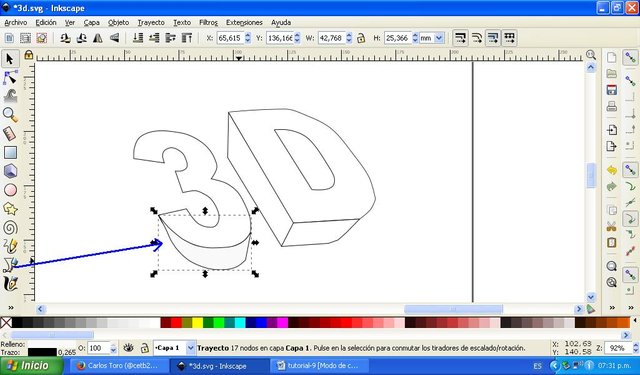Screen dimensions: 640x375
Task: Open the Trayecto menu
Action: (x=151, y=23)
